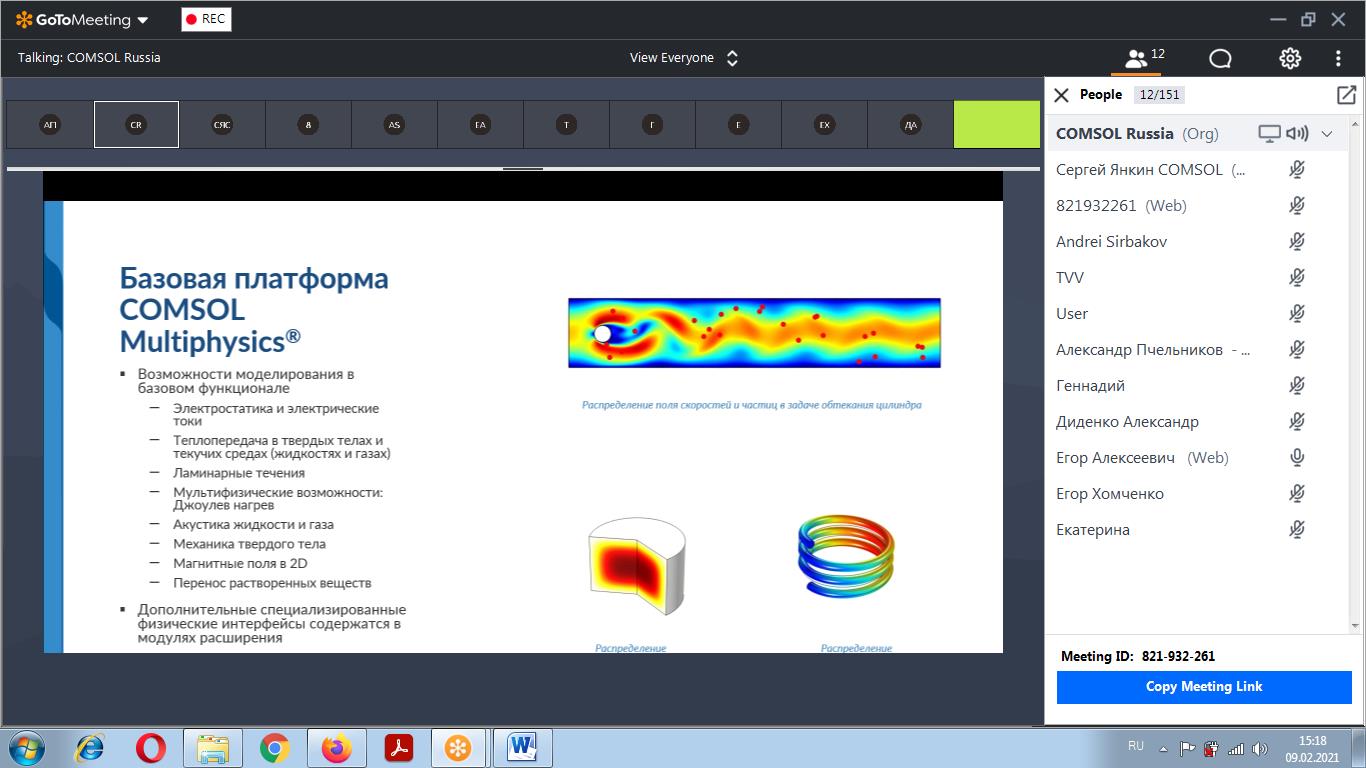
Task: Expand the COMSOL Russia organizer chevron
Action: click(1327, 134)
